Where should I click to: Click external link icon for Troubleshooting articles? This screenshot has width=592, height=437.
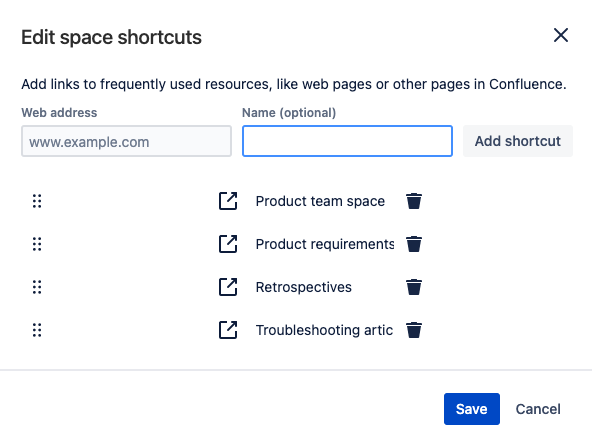click(228, 330)
